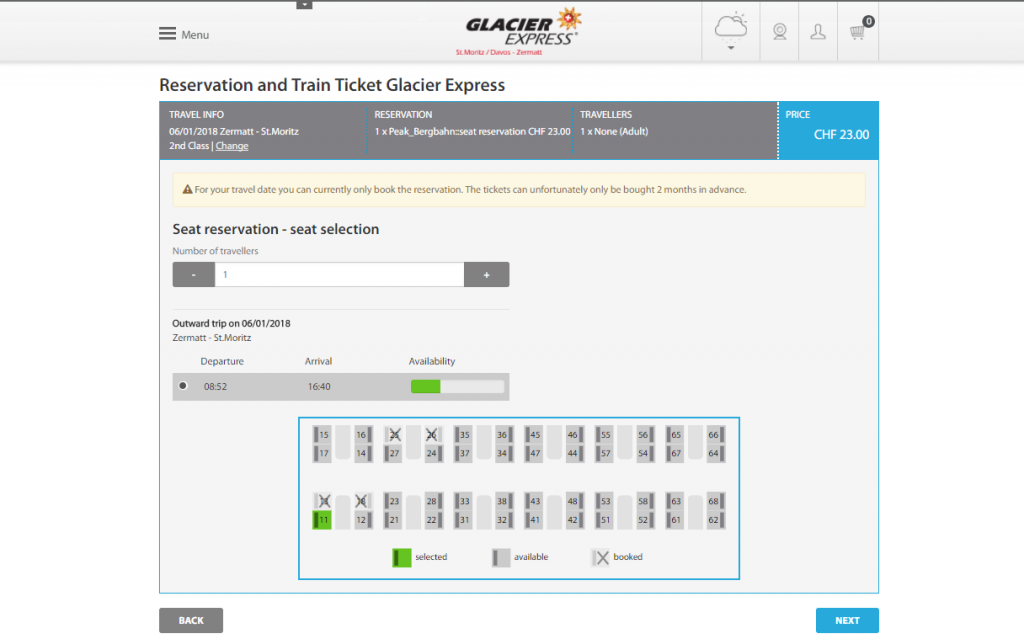Select seat 47
1024x639 pixels.
534,453
